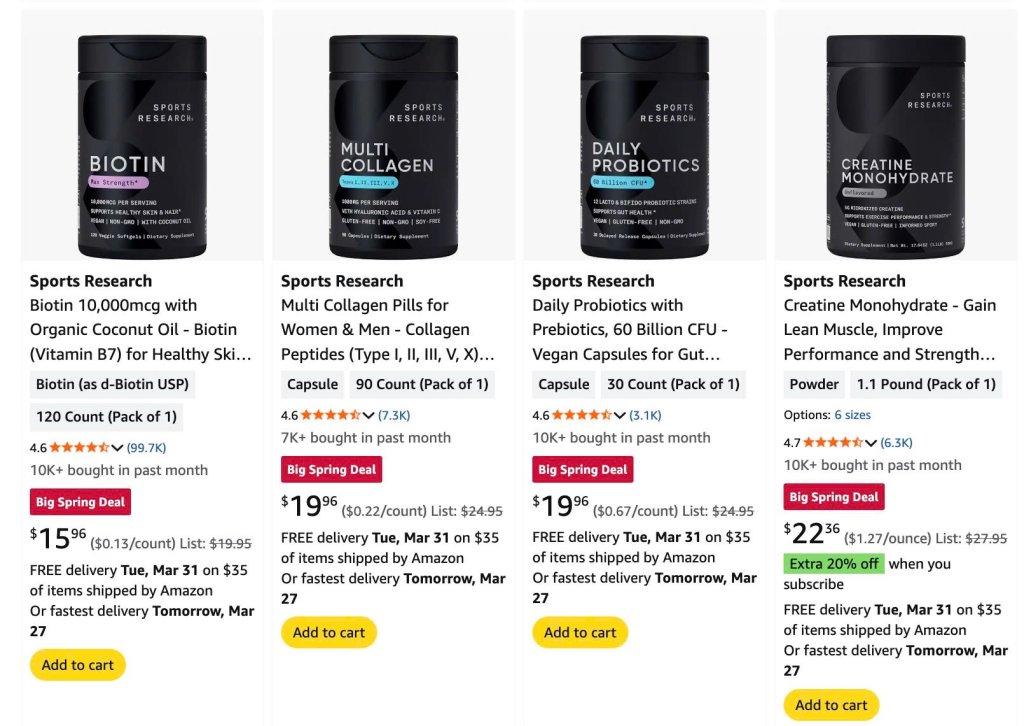Expand the rating chevron for Creatine Monohydrate

(871, 443)
